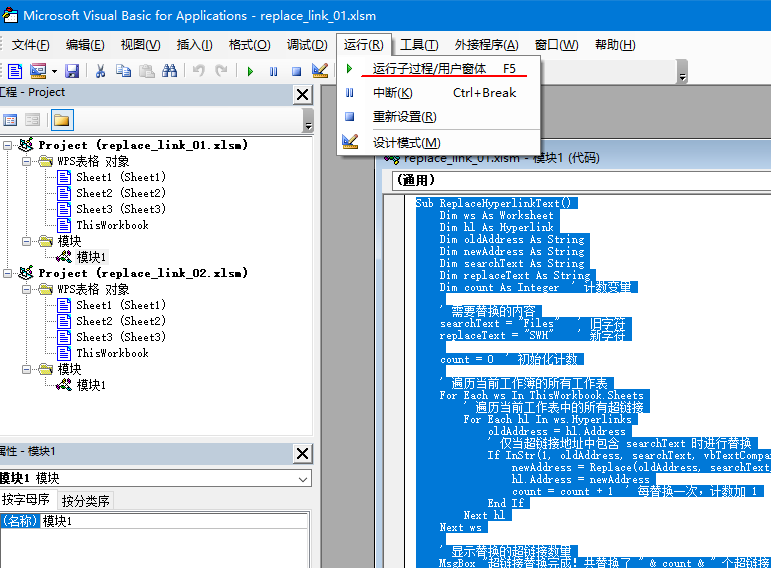Viewport: 771px width, 568px height.
Task: Select 模块1 under replace_link_02 project
Action: tap(91, 385)
